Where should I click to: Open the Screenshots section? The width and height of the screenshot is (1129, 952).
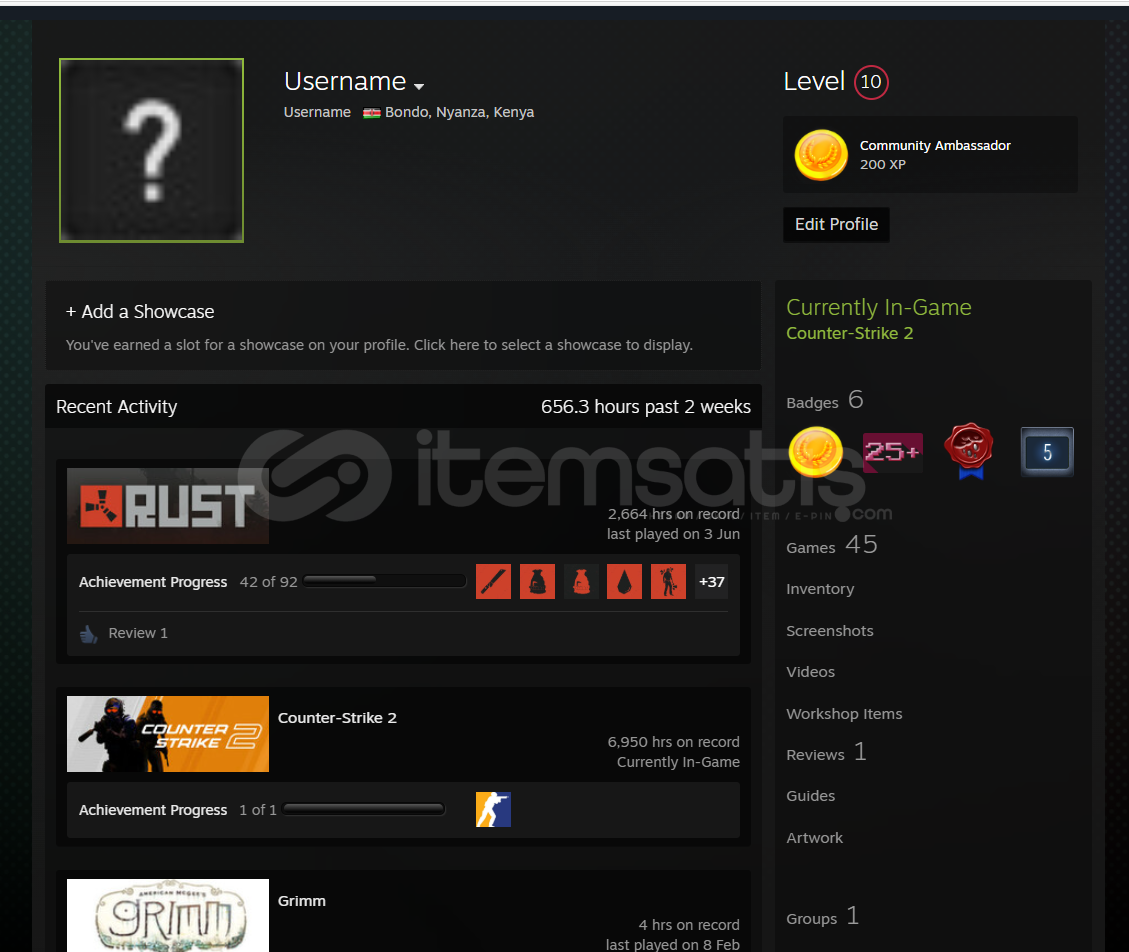(x=829, y=631)
